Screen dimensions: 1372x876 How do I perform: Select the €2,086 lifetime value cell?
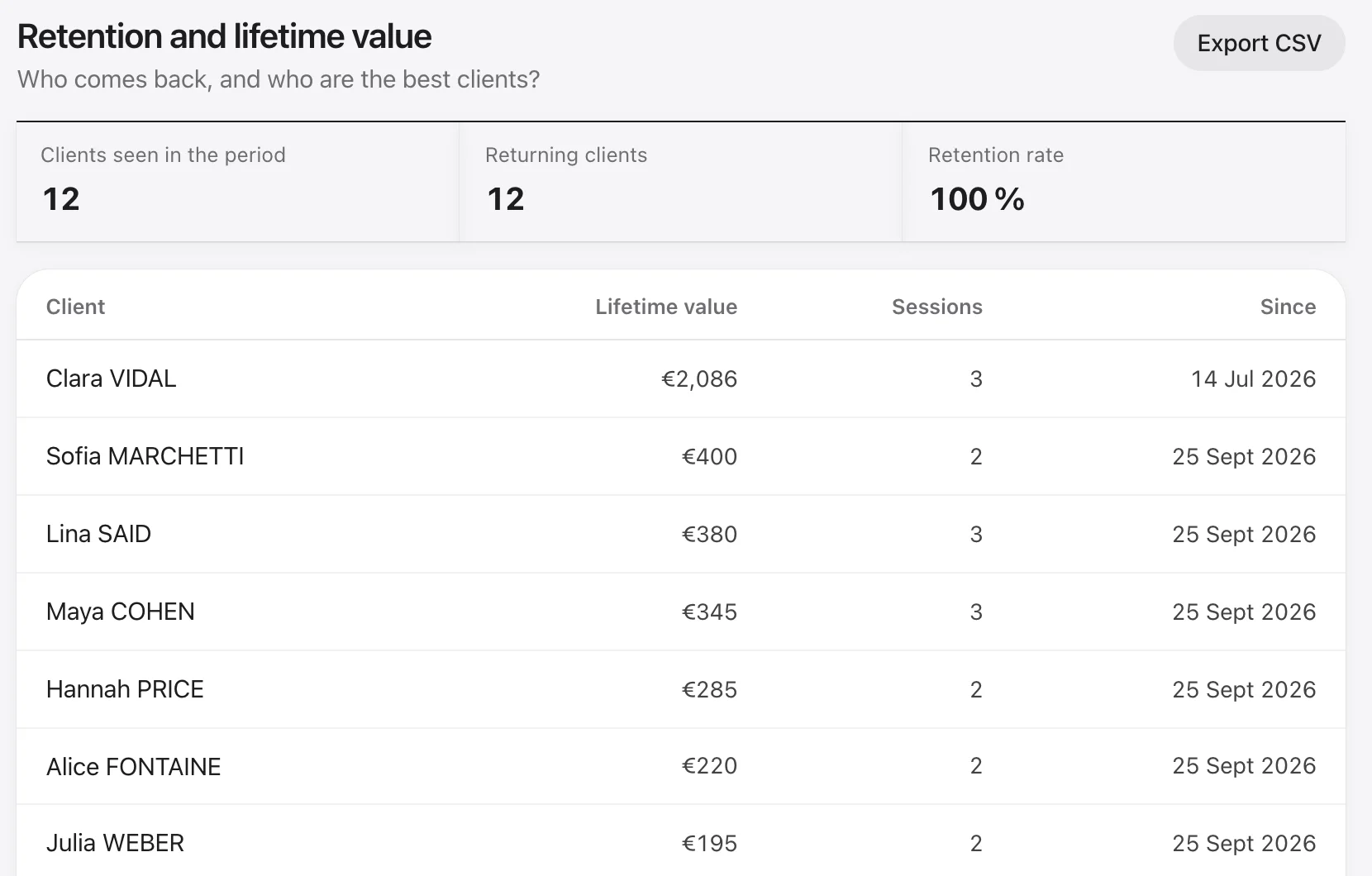[x=699, y=378]
